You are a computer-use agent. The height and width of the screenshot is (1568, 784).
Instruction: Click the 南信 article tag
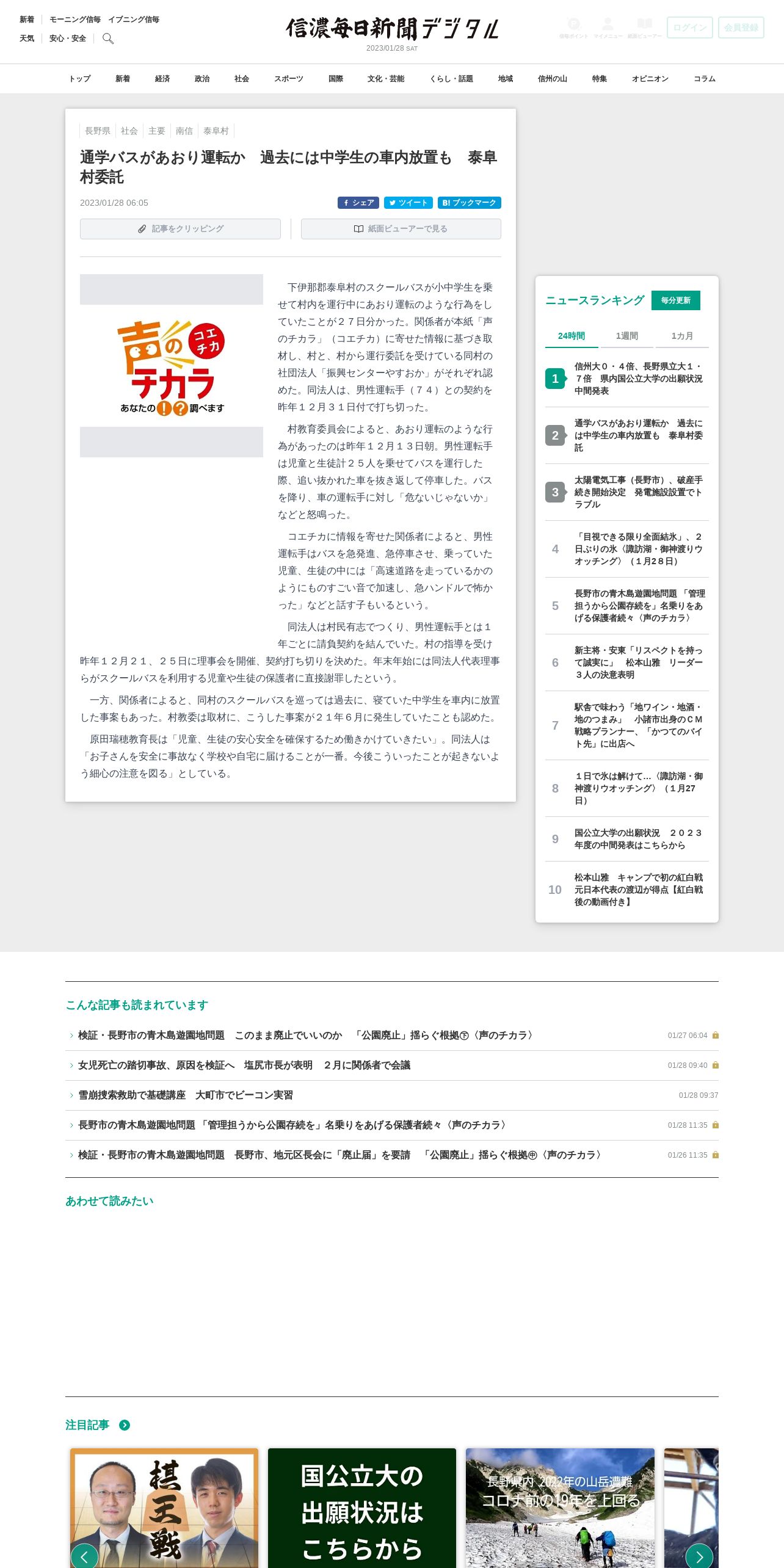184,131
